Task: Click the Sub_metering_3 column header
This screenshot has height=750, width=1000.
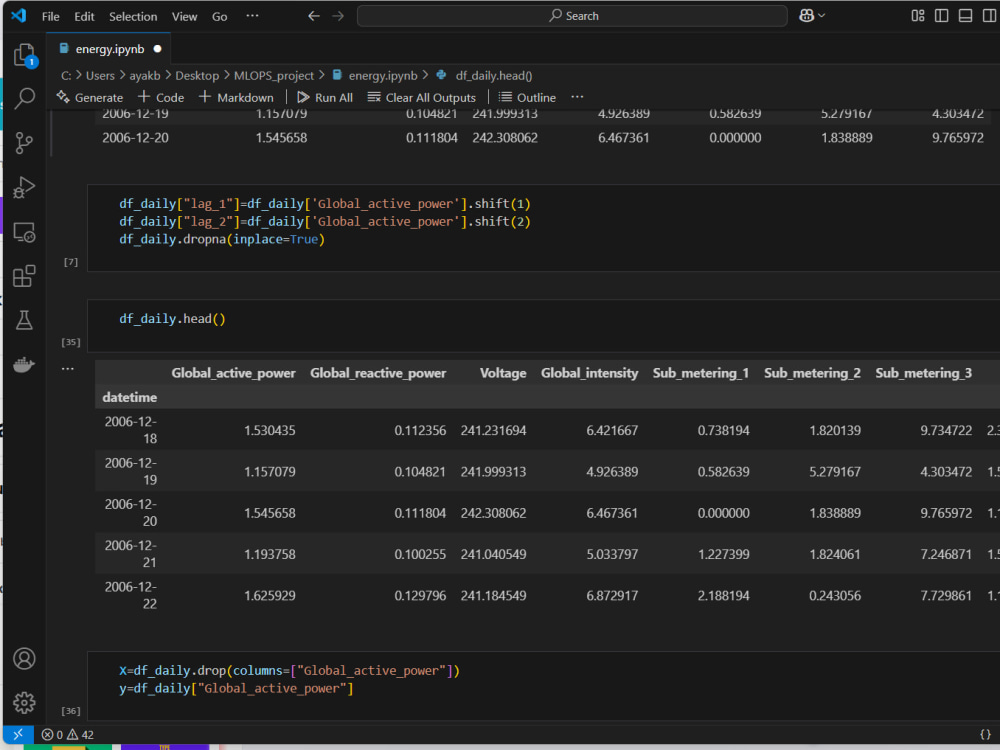Action: pyautogui.click(x=923, y=373)
